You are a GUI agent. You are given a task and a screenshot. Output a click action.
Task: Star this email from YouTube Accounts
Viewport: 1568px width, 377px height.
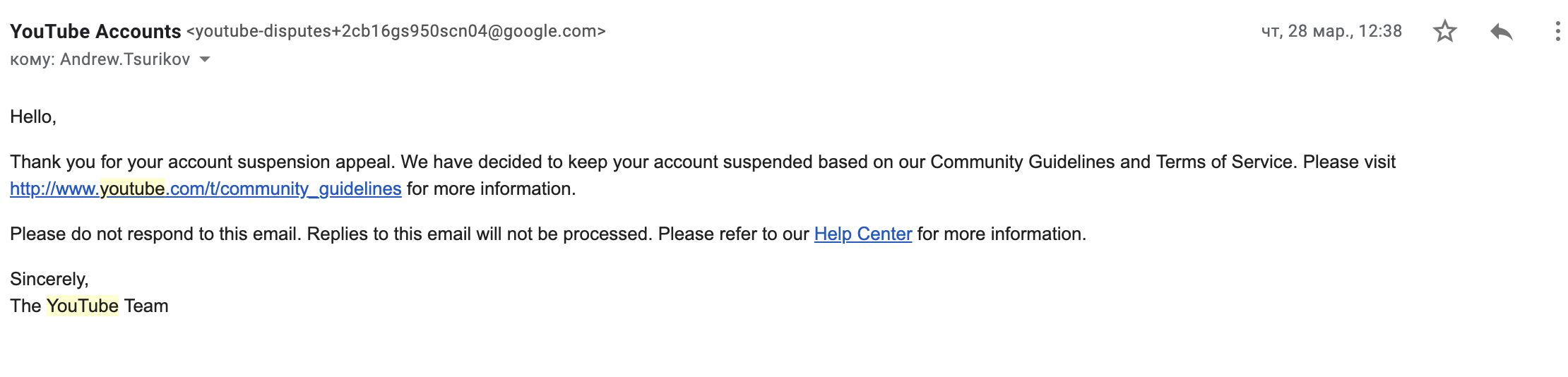(1444, 31)
